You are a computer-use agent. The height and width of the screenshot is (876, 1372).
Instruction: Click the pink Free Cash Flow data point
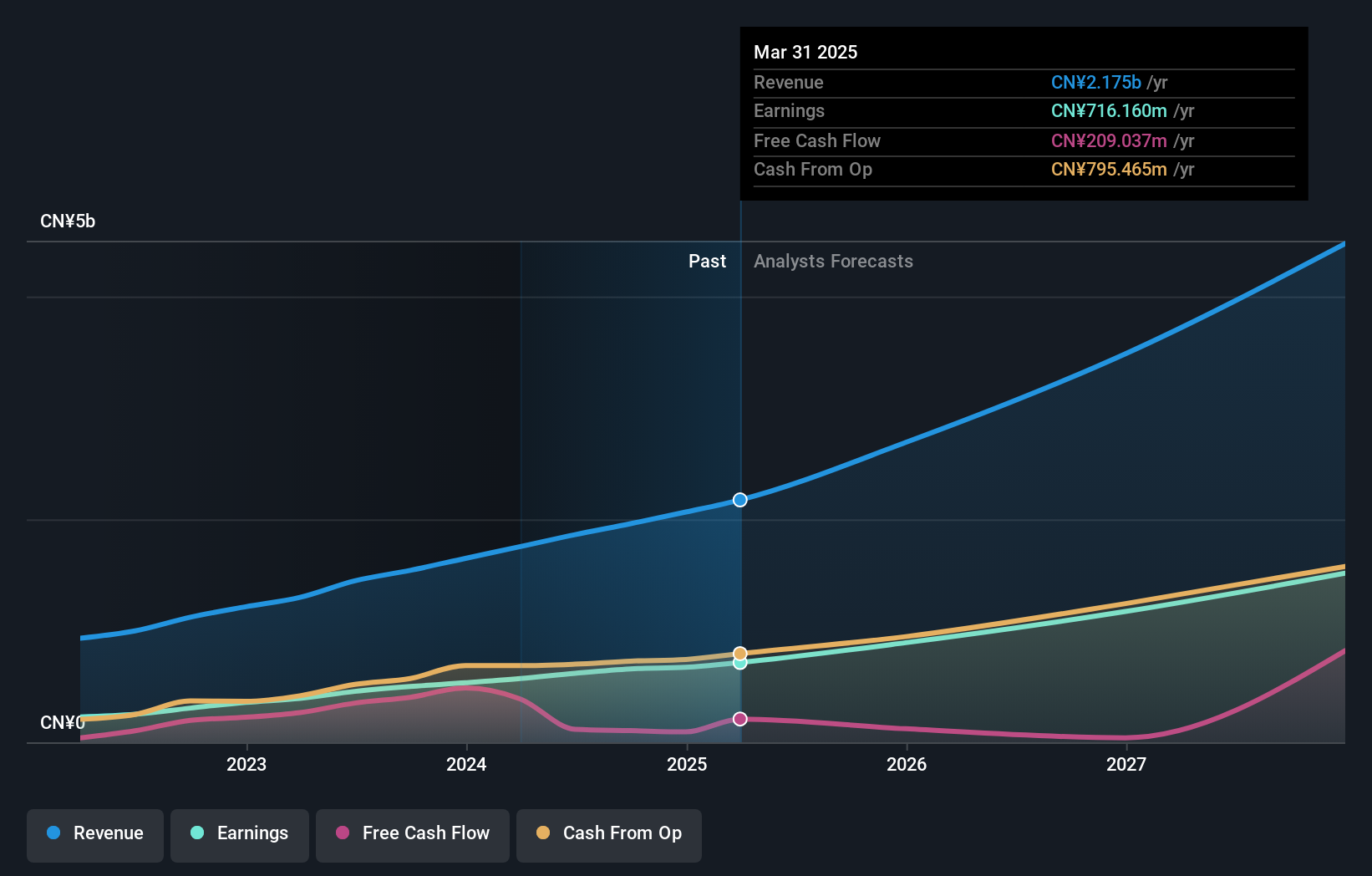[x=740, y=719]
